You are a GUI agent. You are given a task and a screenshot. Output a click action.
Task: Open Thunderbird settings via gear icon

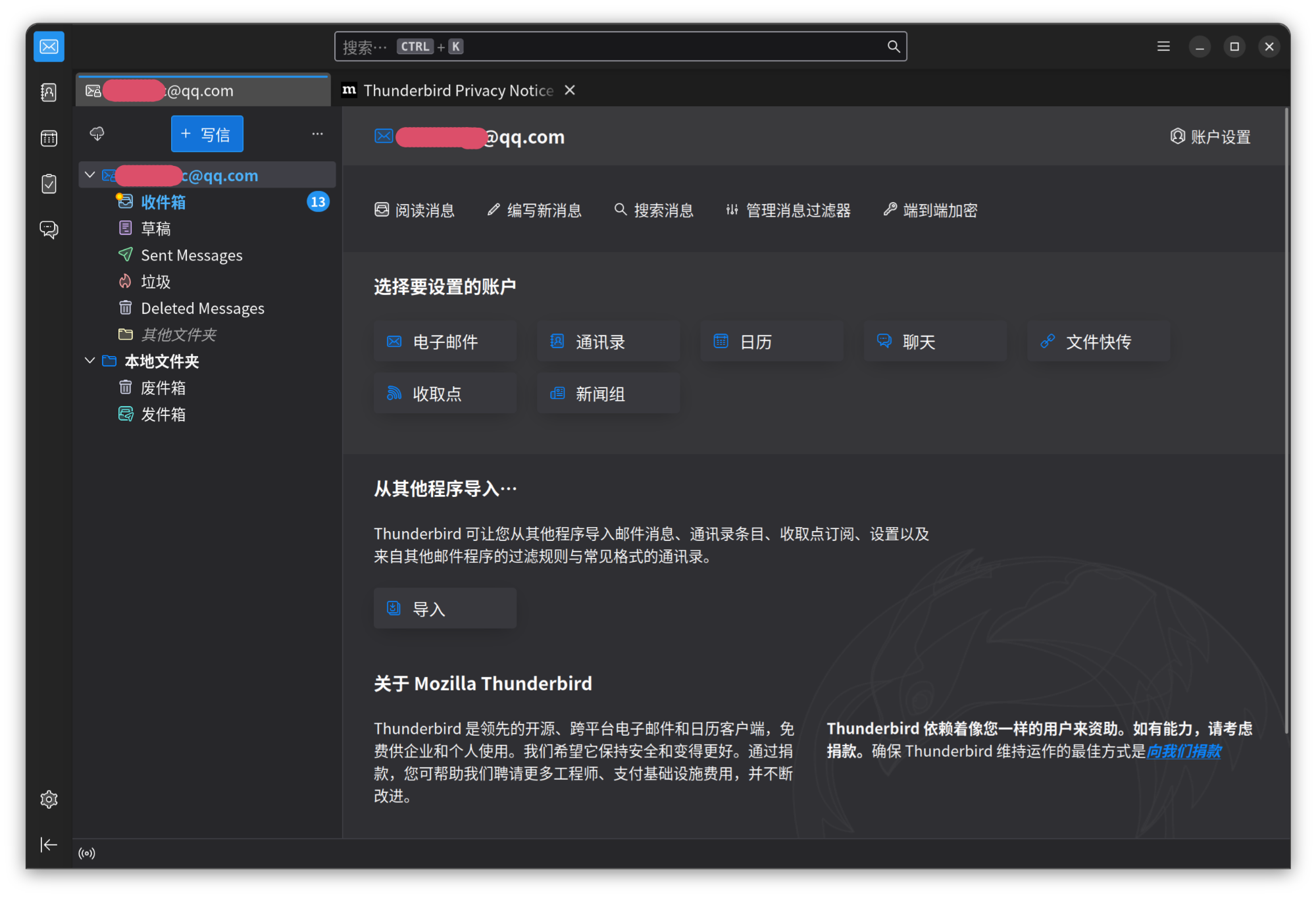coord(49,798)
